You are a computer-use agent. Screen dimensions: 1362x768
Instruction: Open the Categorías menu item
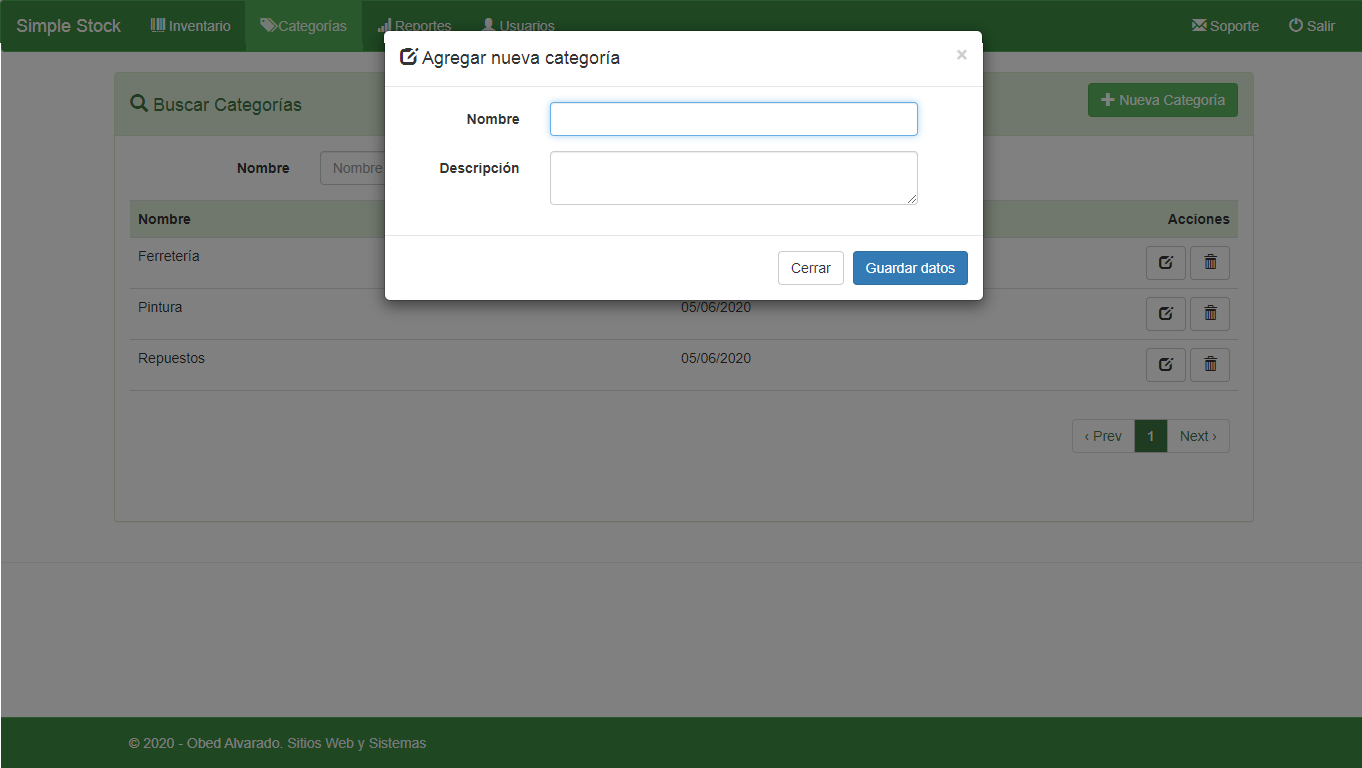tap(303, 26)
